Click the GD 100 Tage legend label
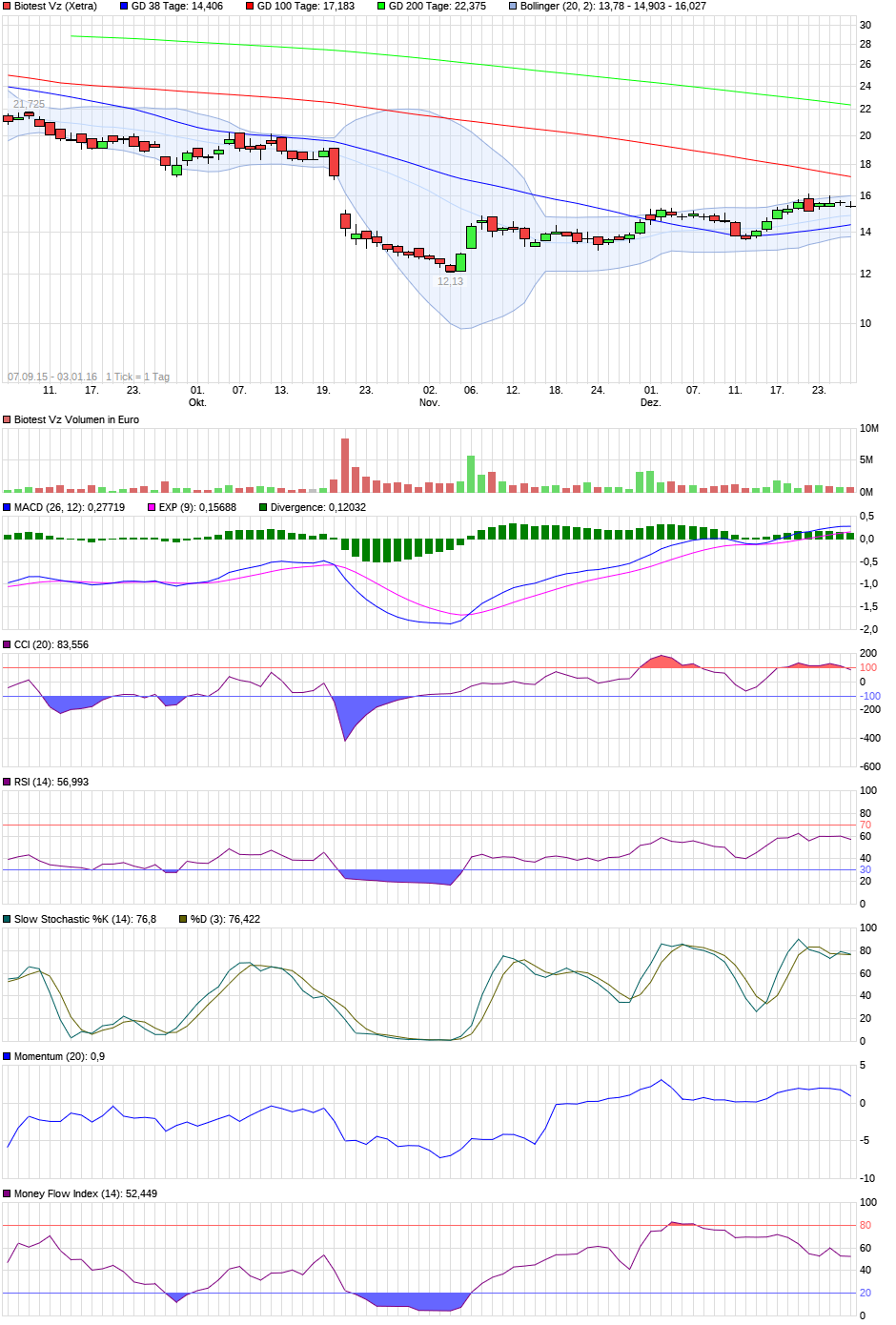 305,7
